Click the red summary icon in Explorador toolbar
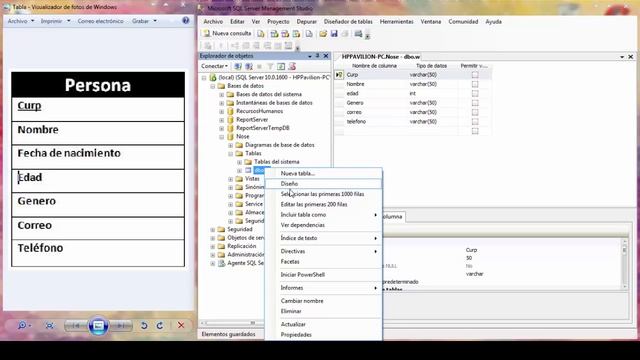Viewport: 640px width, 360px height. (x=292, y=66)
